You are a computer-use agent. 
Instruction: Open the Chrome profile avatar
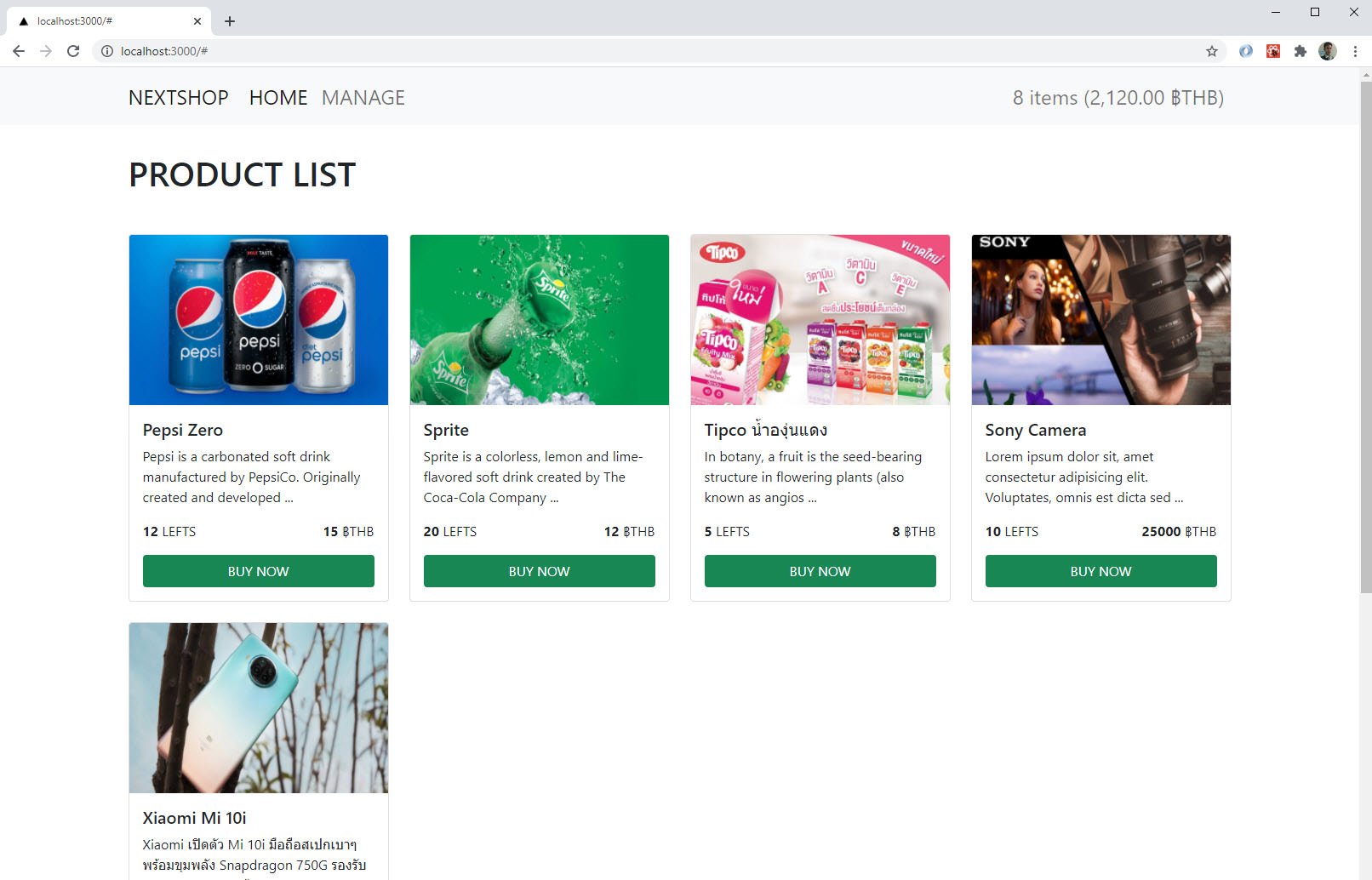(x=1328, y=51)
